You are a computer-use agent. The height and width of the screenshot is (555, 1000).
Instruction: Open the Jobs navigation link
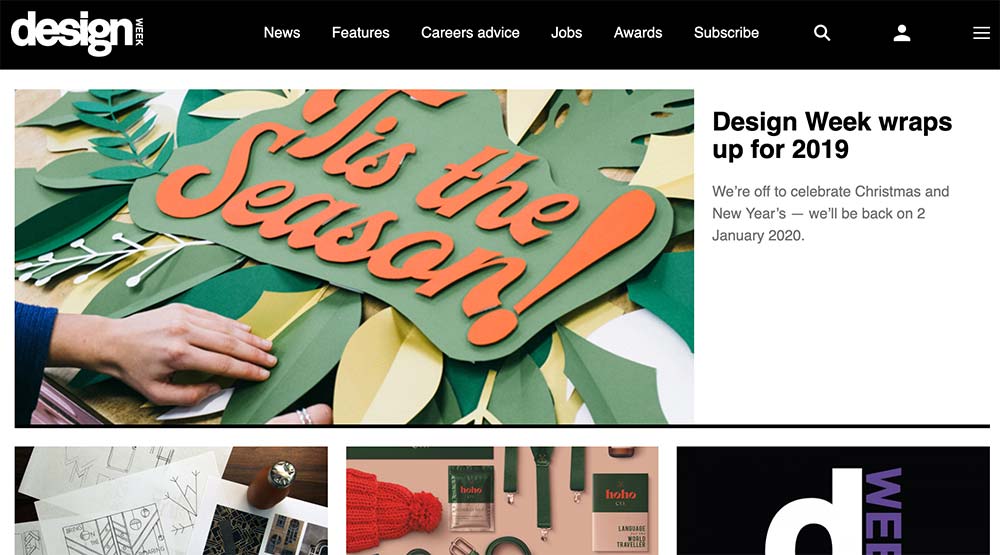point(566,33)
